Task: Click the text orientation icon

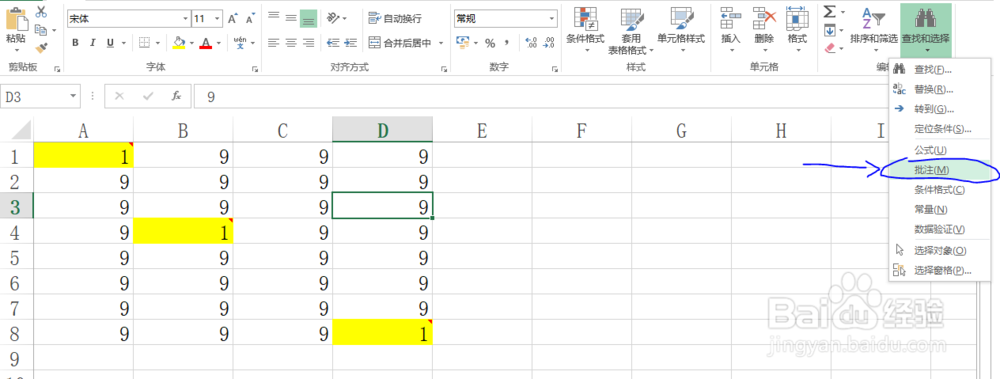Action: 334,19
